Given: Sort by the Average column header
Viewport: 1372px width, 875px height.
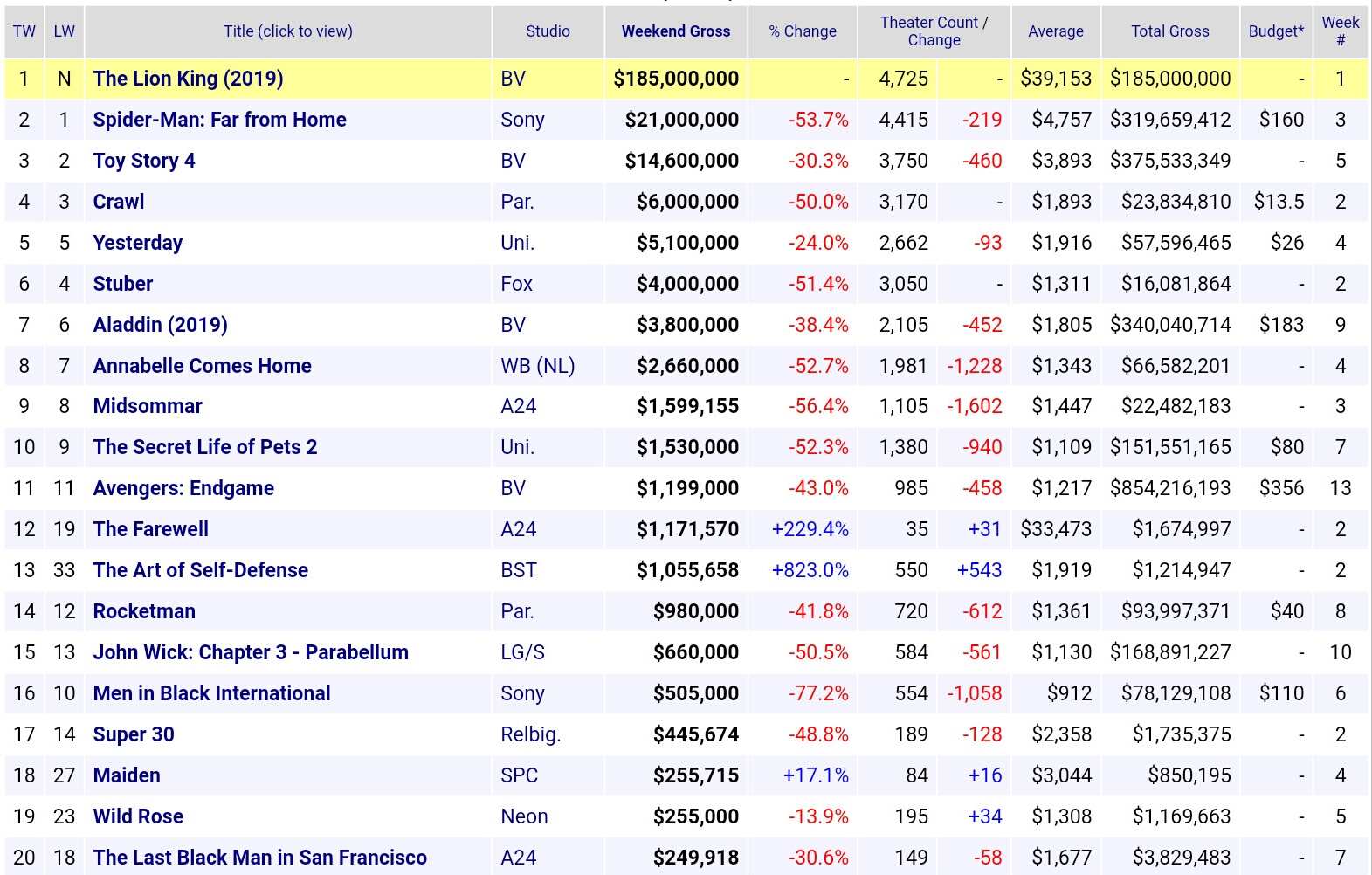Looking at the screenshot, I should pos(1056,31).
